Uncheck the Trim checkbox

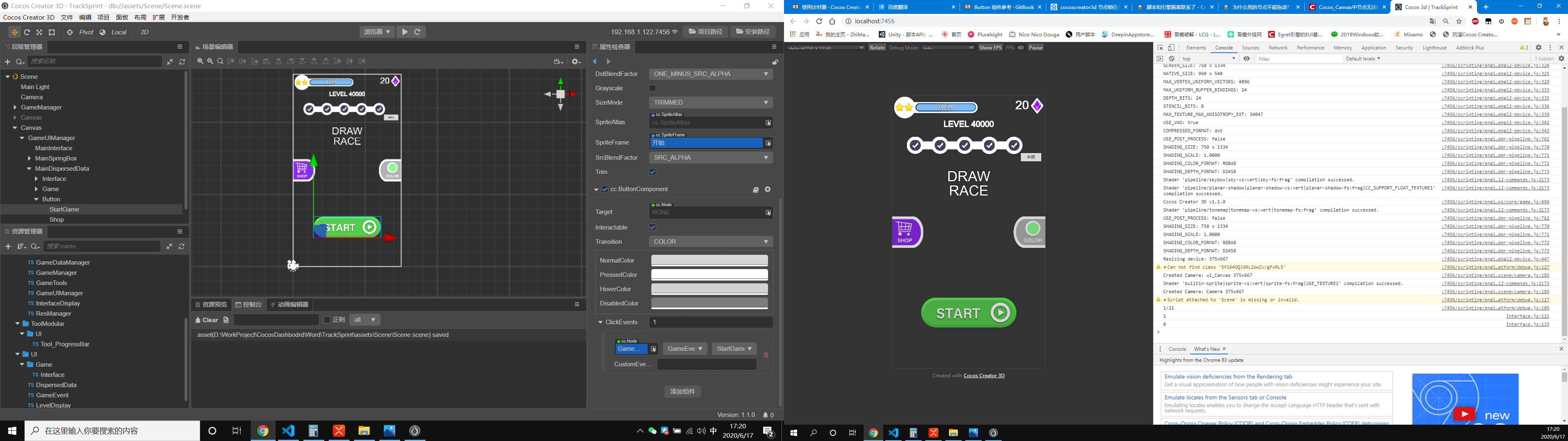pos(653,172)
